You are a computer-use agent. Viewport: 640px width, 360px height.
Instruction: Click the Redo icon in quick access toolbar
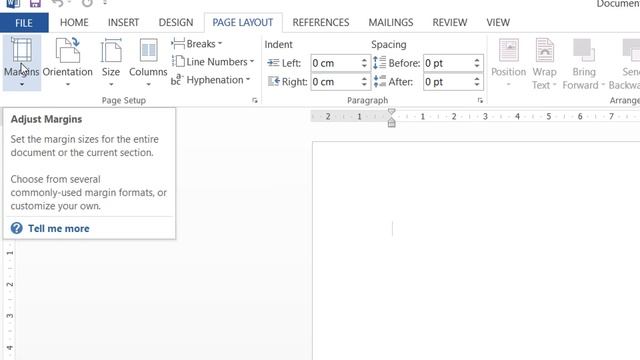coord(87,4)
